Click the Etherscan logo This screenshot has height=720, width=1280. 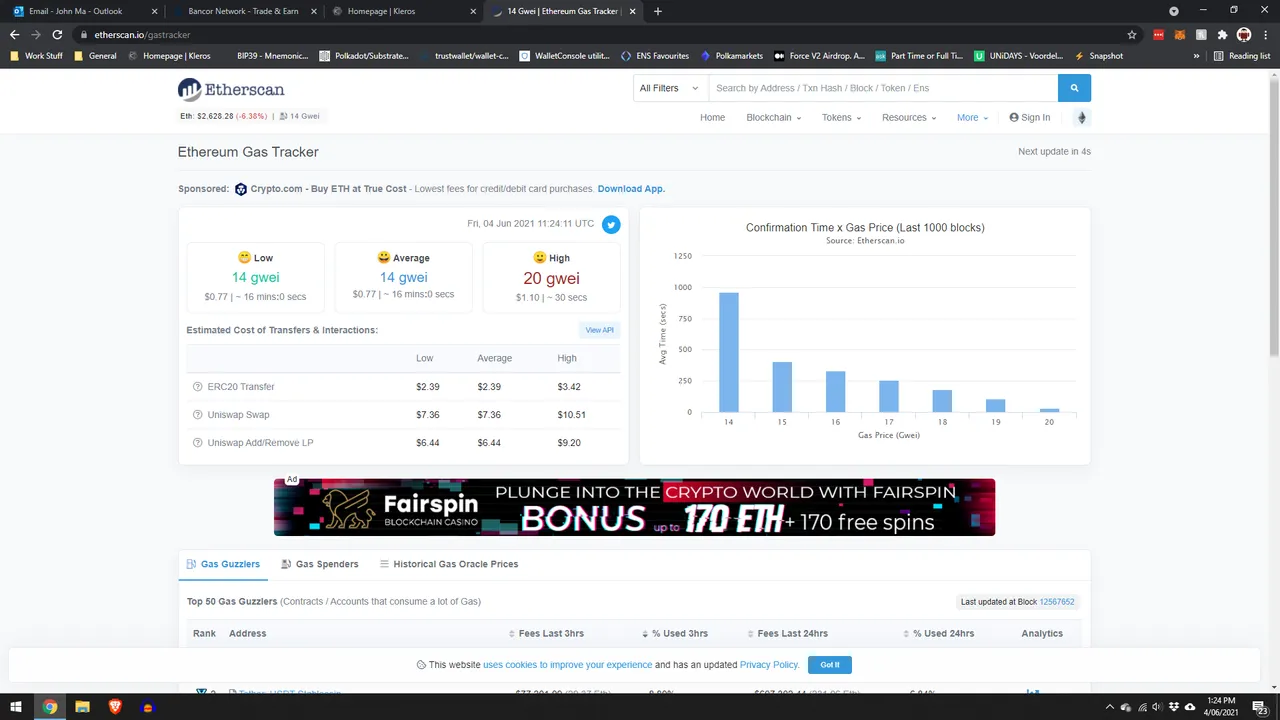tap(231, 90)
